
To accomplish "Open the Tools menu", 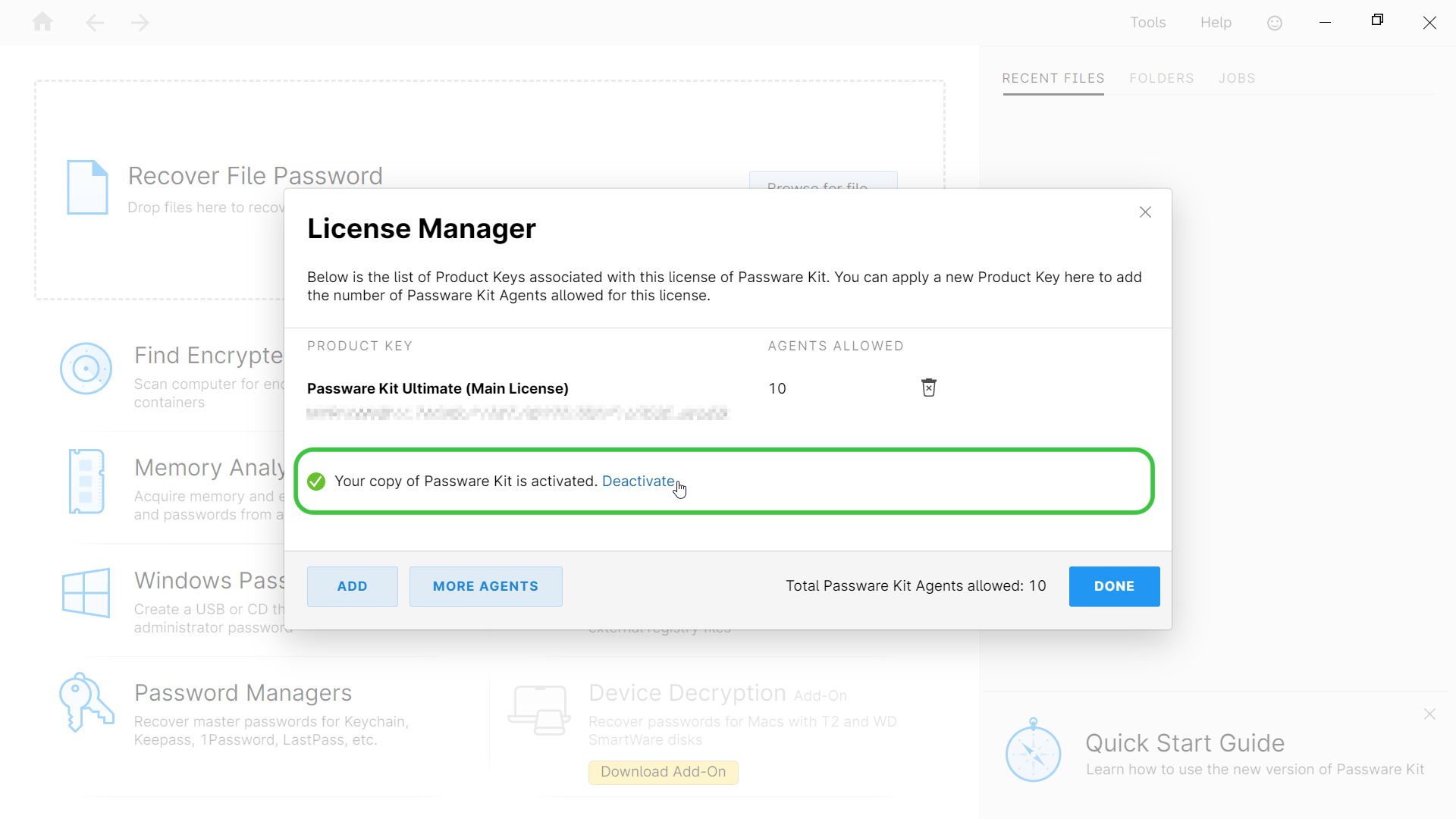I will coord(1147,23).
